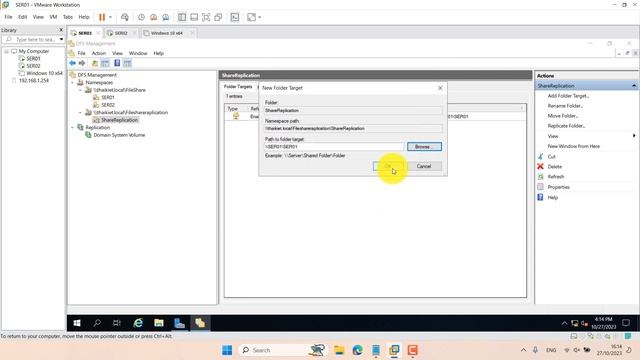Open the dropdown arrow beside the stretch icon
This screenshot has height=360, width=640.
[260, 17]
